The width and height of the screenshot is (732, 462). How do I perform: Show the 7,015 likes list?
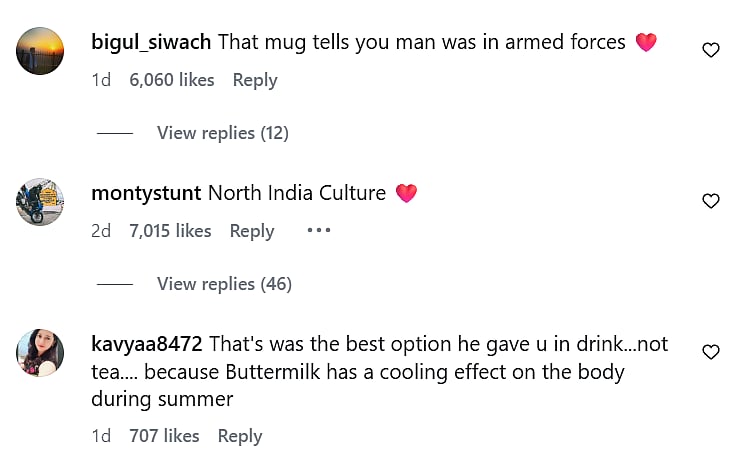tap(170, 231)
